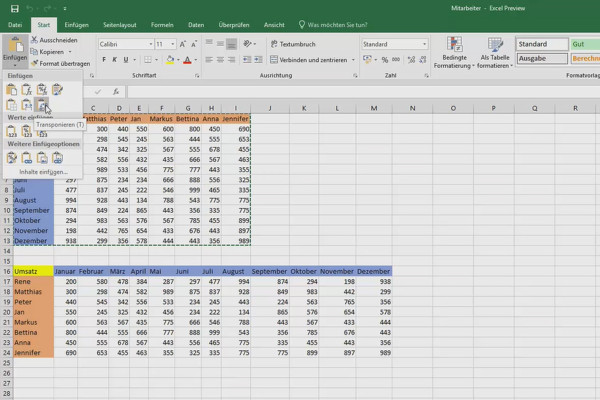Choose the paste Formeln (fx) icon

pyautogui.click(x=26, y=90)
